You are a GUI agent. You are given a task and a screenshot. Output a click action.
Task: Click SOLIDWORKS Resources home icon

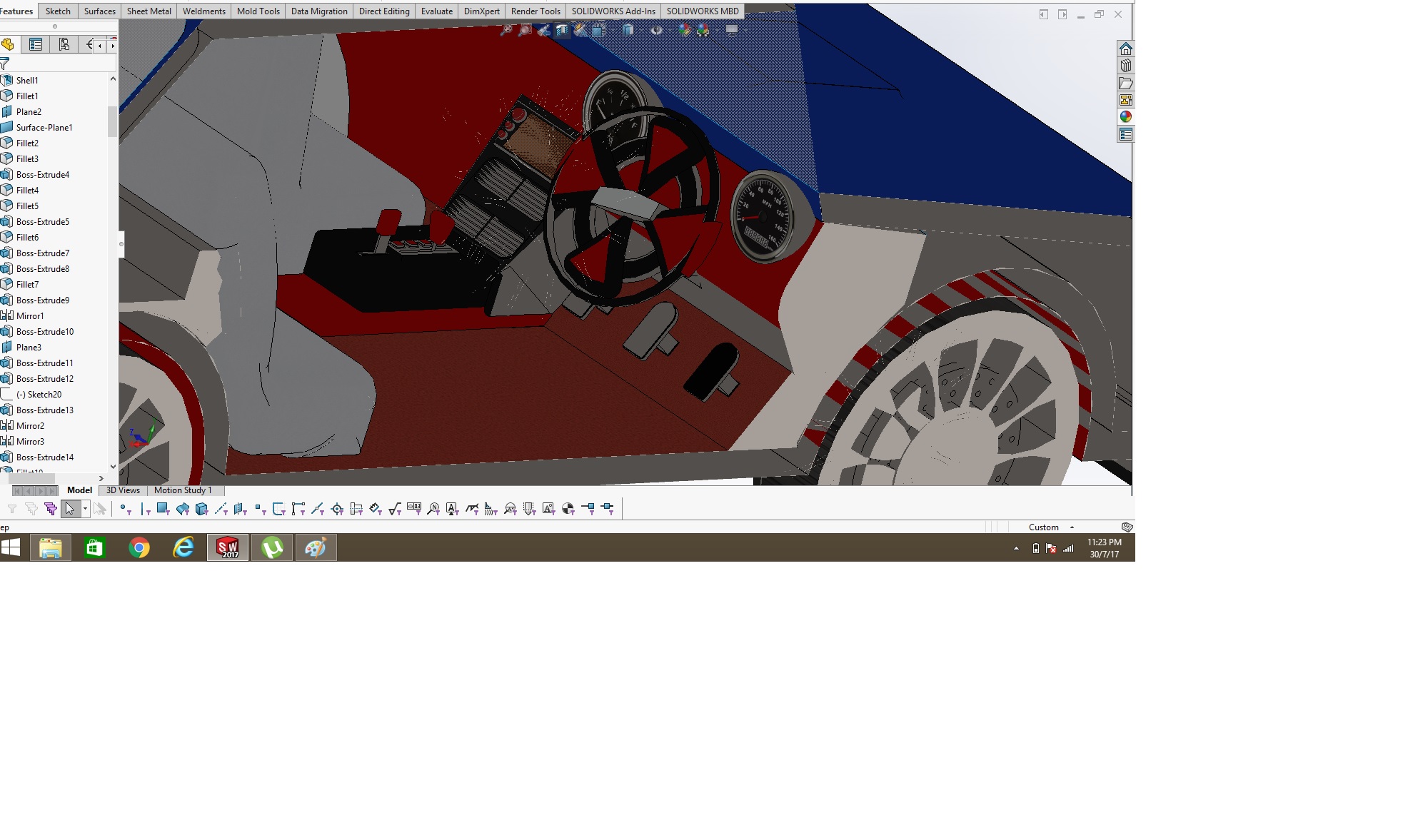tap(1126, 49)
